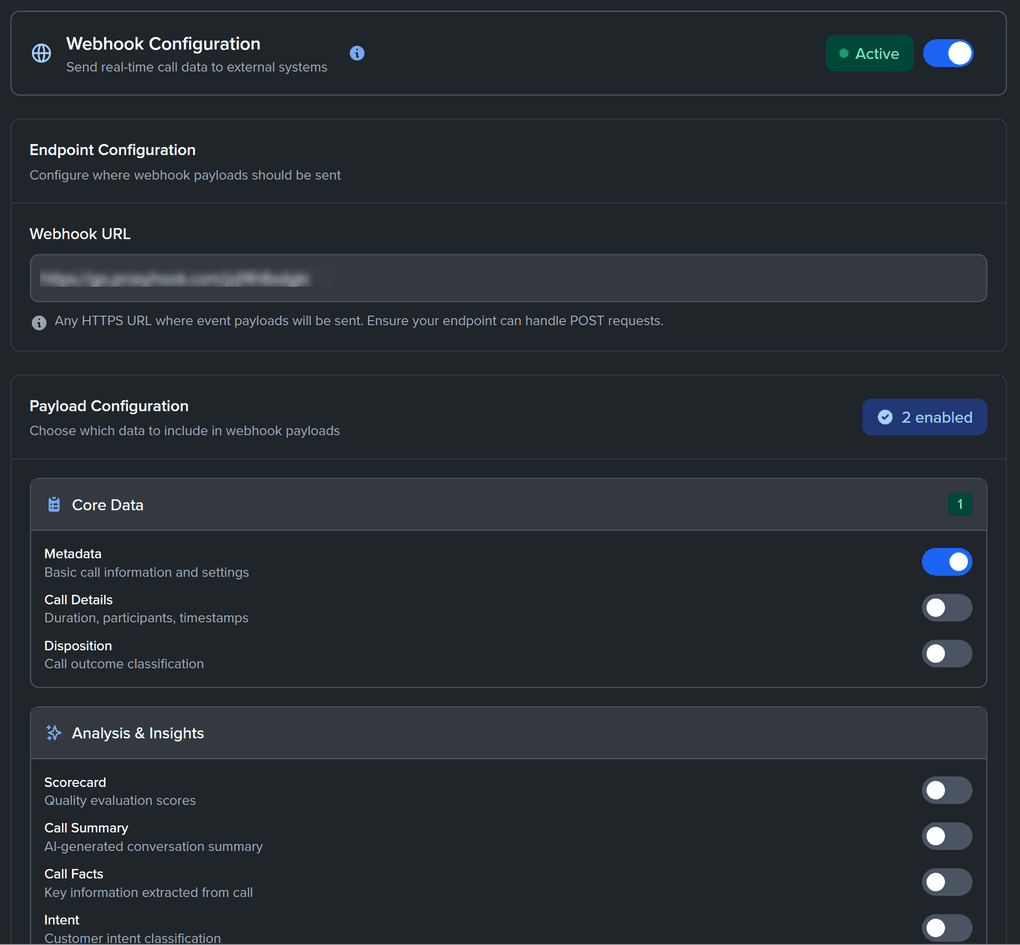Enable the Call Details toggle
Screen dimensions: 1020x945
click(x=947, y=607)
